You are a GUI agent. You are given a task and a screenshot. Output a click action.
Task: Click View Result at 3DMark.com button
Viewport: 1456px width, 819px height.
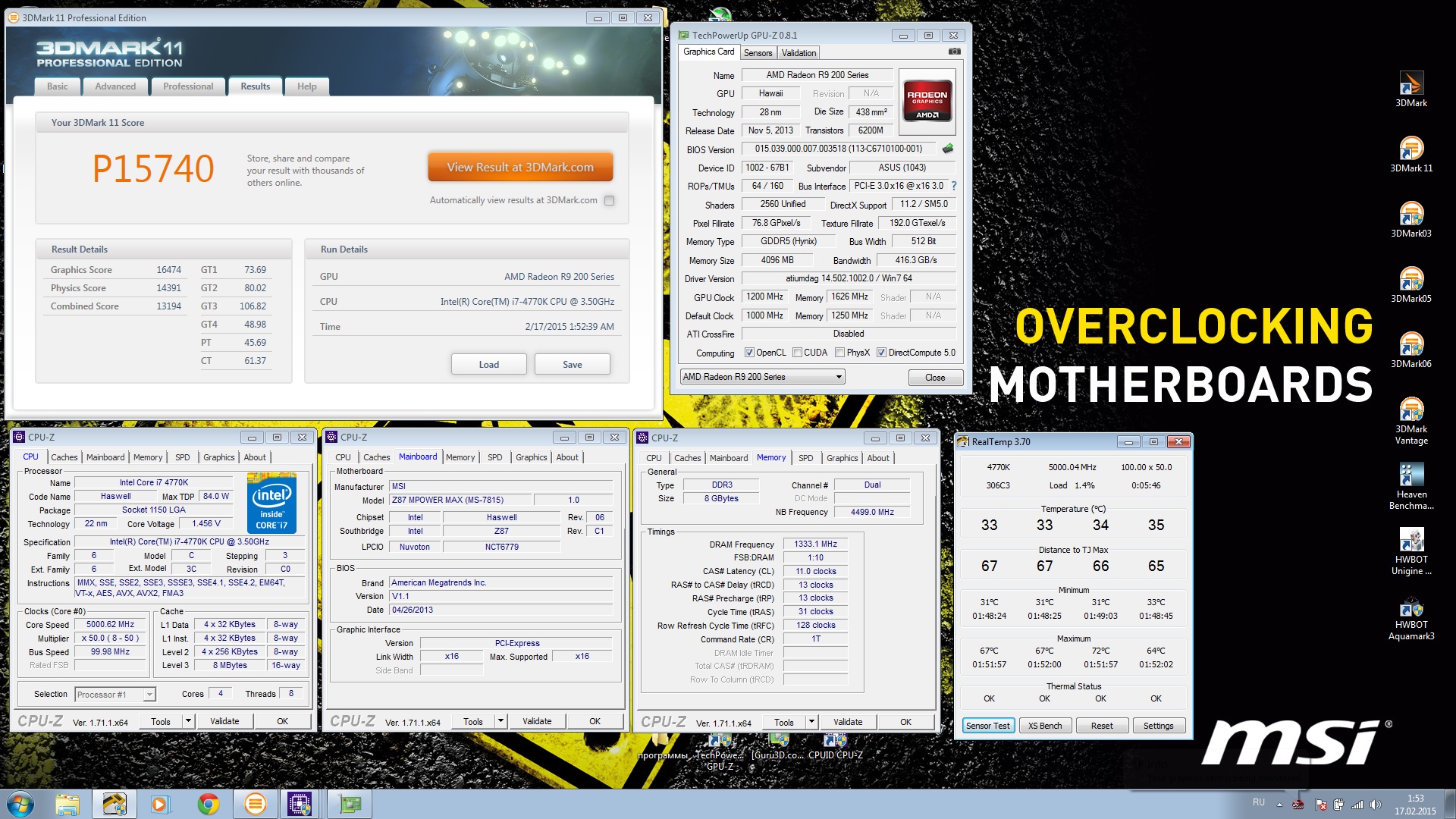520,168
